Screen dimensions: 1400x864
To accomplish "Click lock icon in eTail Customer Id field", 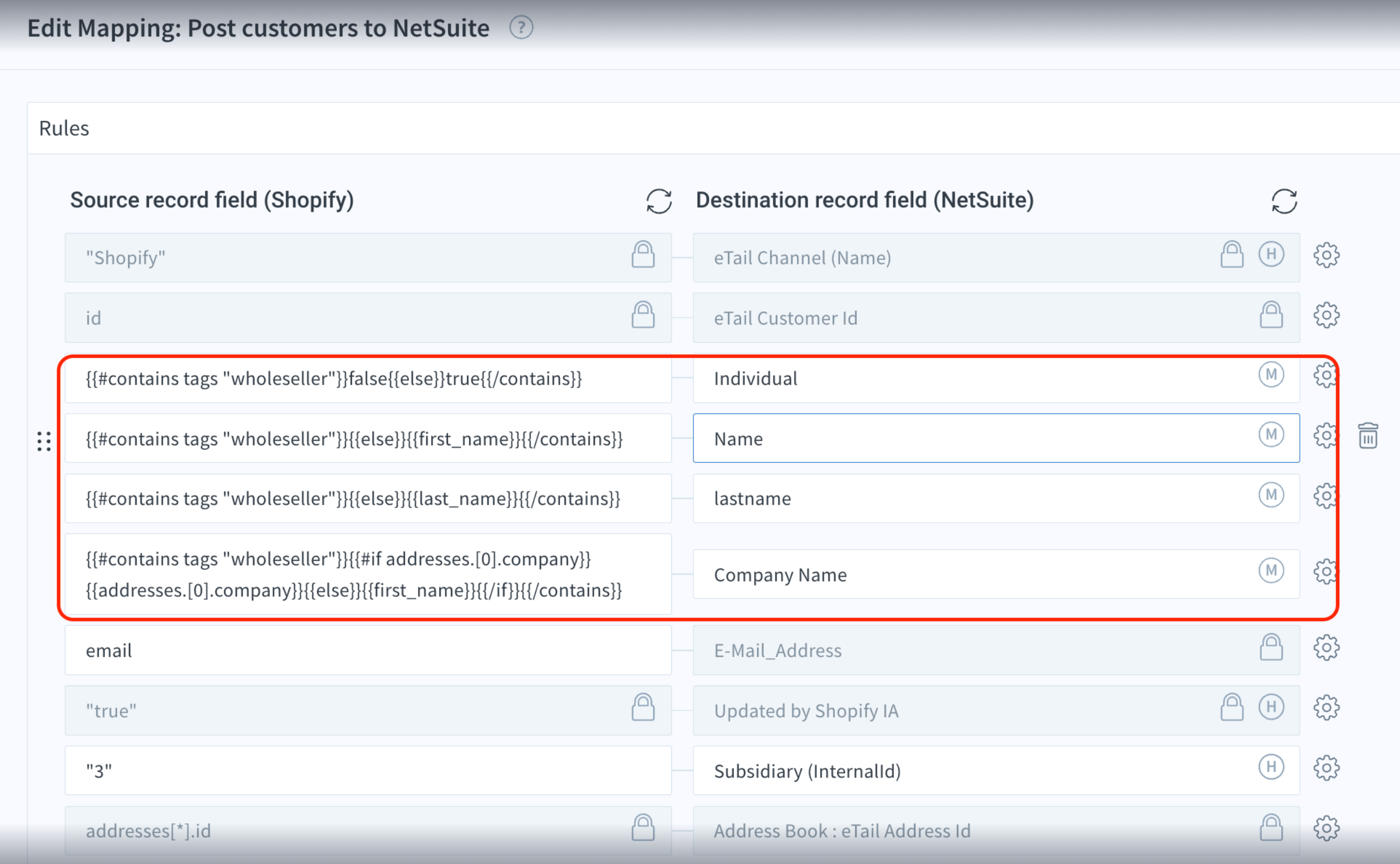I will pyautogui.click(x=1271, y=314).
